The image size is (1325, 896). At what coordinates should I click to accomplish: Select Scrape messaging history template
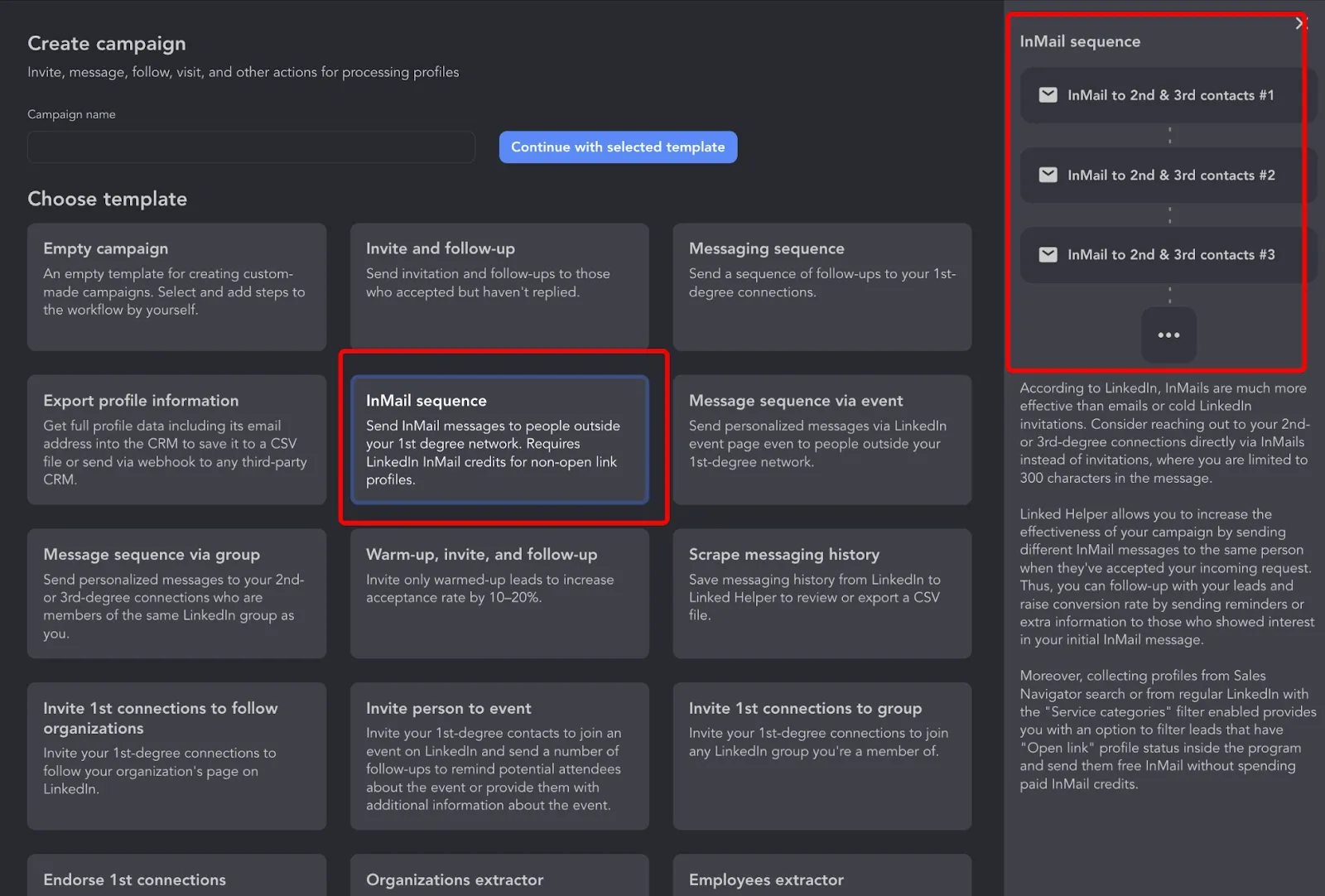822,594
